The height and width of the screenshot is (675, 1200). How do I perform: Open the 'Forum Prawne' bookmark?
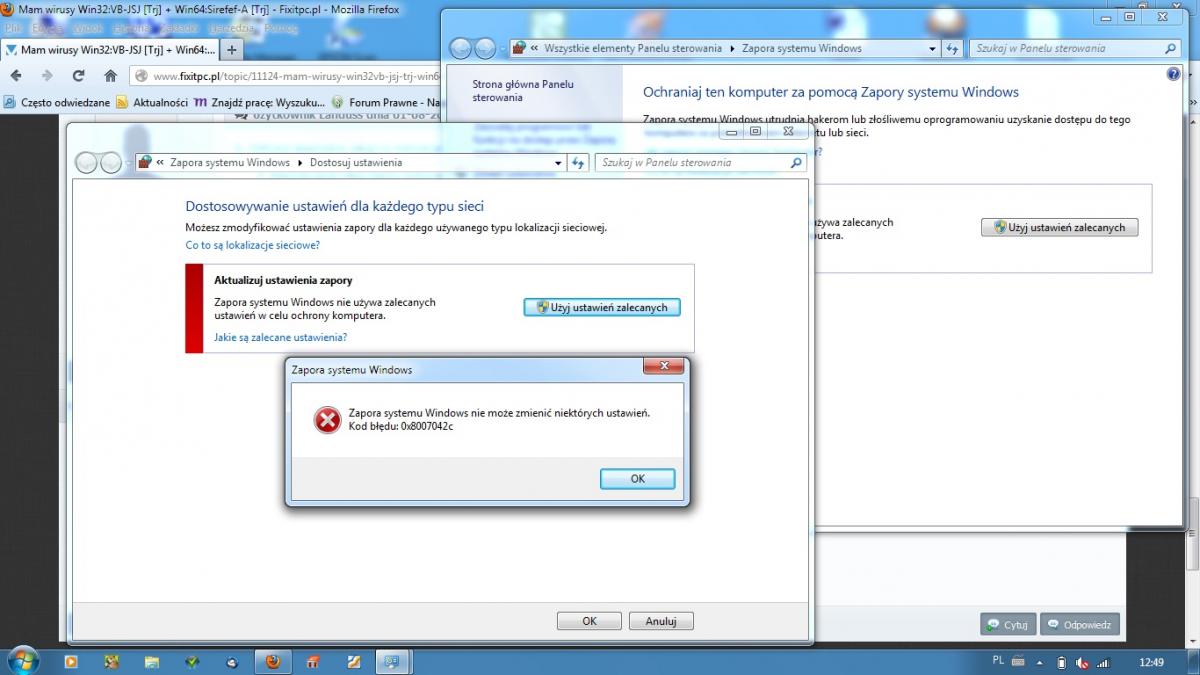[388, 102]
